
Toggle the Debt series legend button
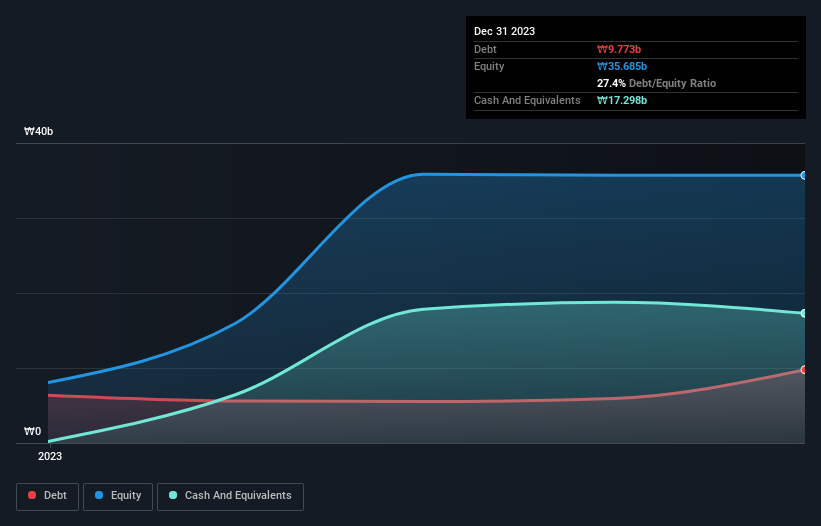coord(47,496)
